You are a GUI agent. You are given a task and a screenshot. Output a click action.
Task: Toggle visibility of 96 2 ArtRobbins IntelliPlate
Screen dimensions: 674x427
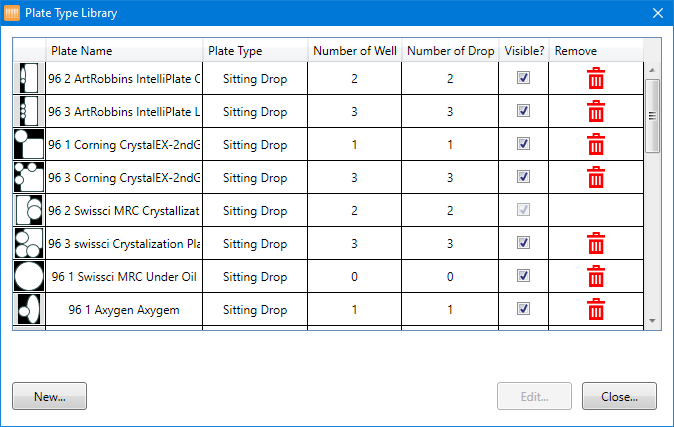coord(523,78)
